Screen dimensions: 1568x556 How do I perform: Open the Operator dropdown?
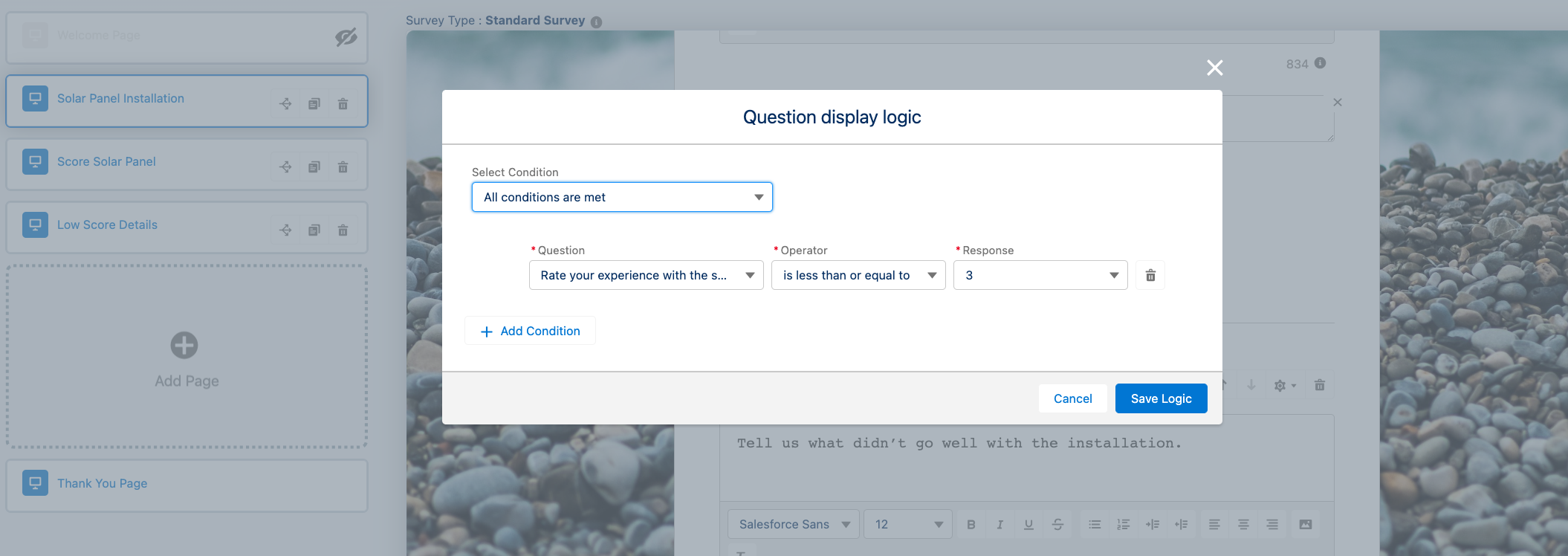click(x=858, y=275)
